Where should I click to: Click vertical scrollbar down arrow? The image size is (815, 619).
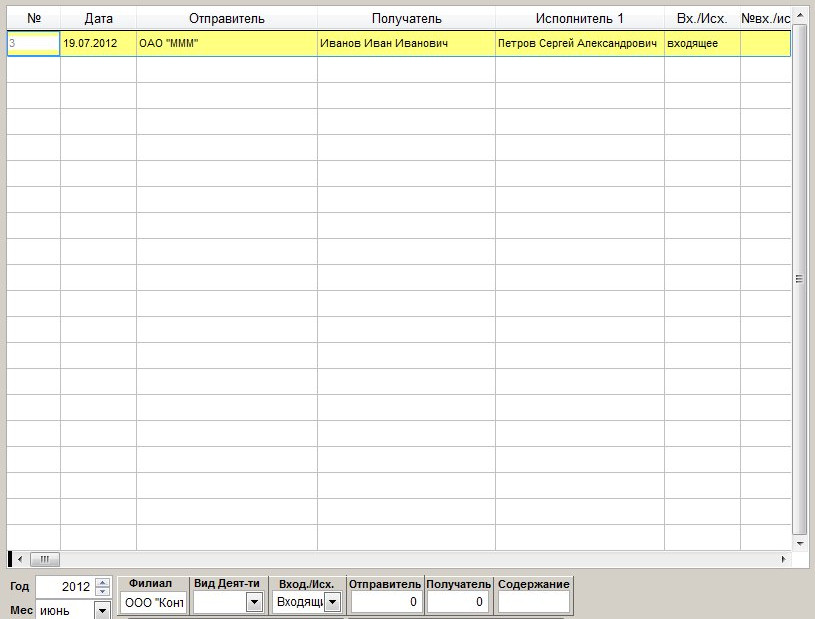pos(799,544)
